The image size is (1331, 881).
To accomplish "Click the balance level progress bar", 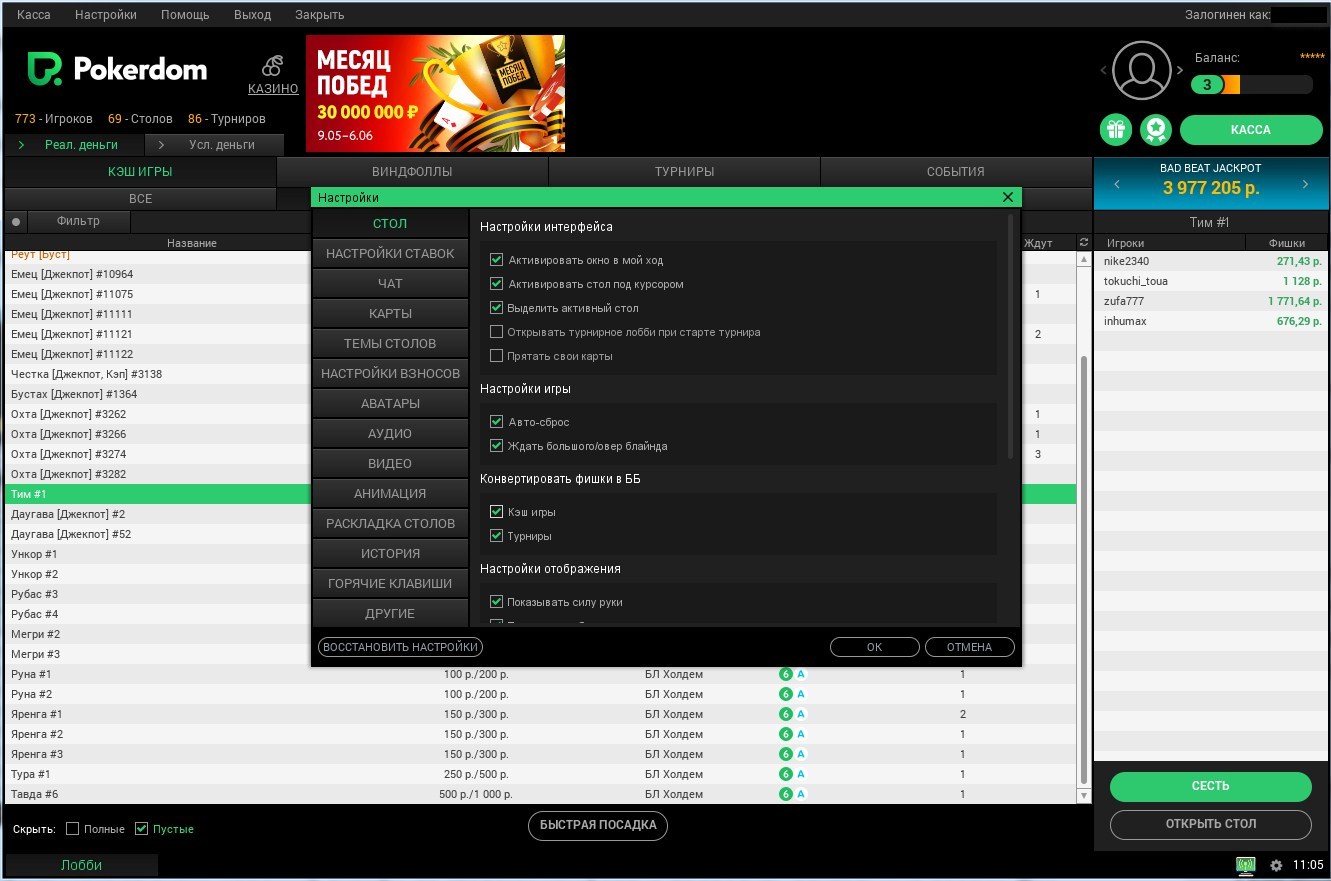I will coord(1251,85).
